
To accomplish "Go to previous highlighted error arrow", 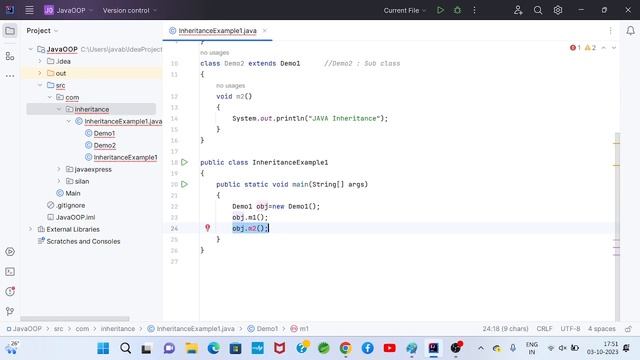I will [x=604, y=48].
